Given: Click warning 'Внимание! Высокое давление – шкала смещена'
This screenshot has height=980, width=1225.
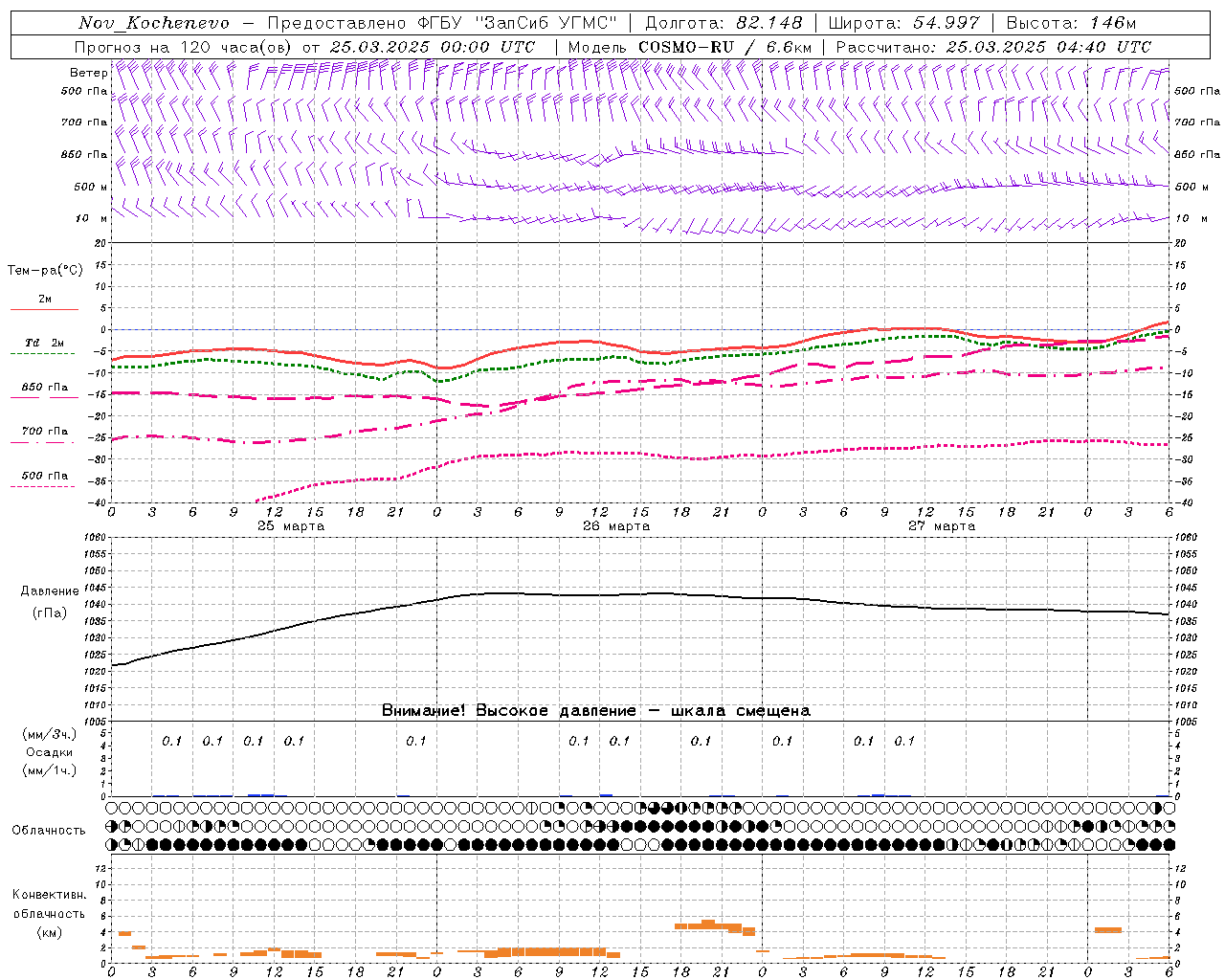Looking at the screenshot, I should (x=596, y=711).
